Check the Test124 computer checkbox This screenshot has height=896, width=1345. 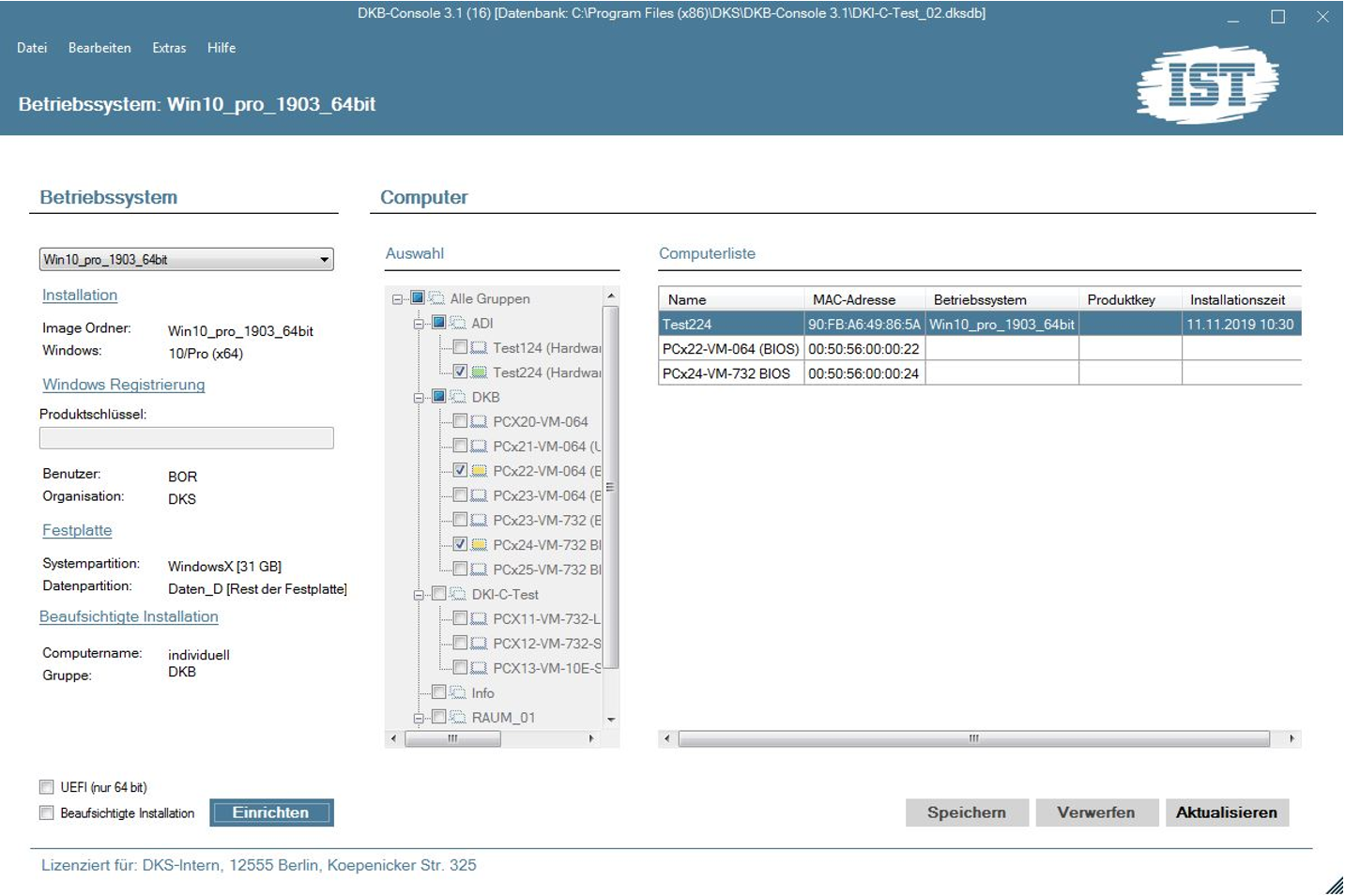point(460,347)
